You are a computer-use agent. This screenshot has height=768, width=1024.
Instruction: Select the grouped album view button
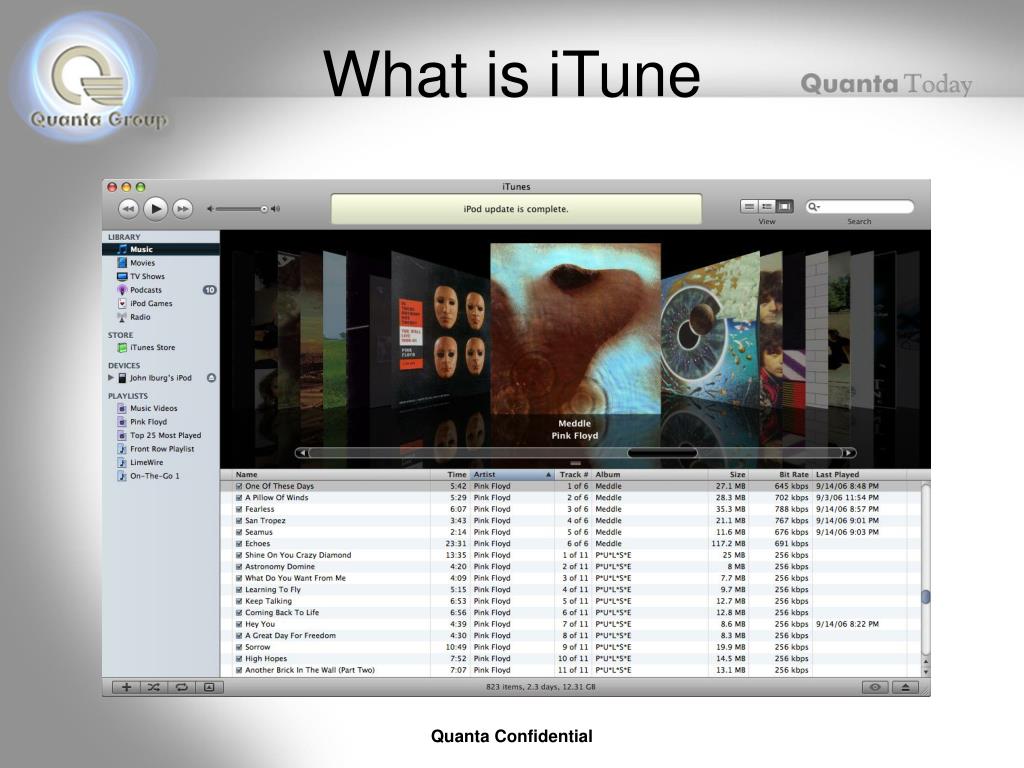(x=767, y=206)
